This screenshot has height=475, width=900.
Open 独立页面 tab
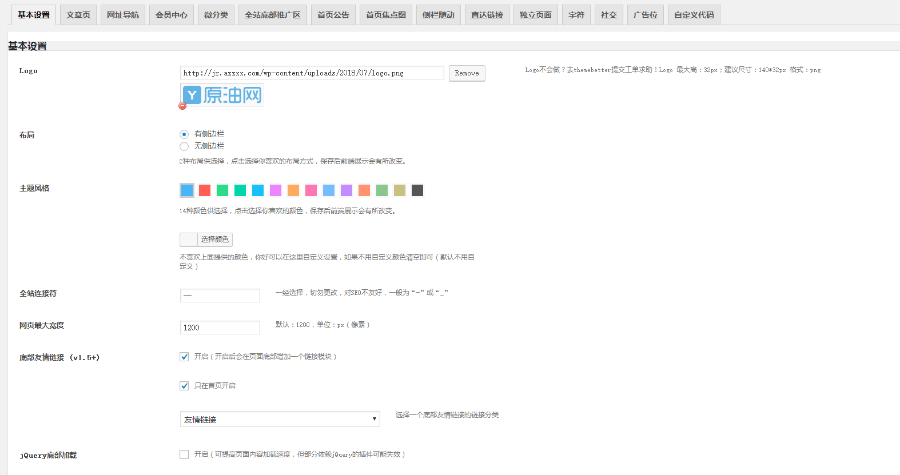(536, 15)
